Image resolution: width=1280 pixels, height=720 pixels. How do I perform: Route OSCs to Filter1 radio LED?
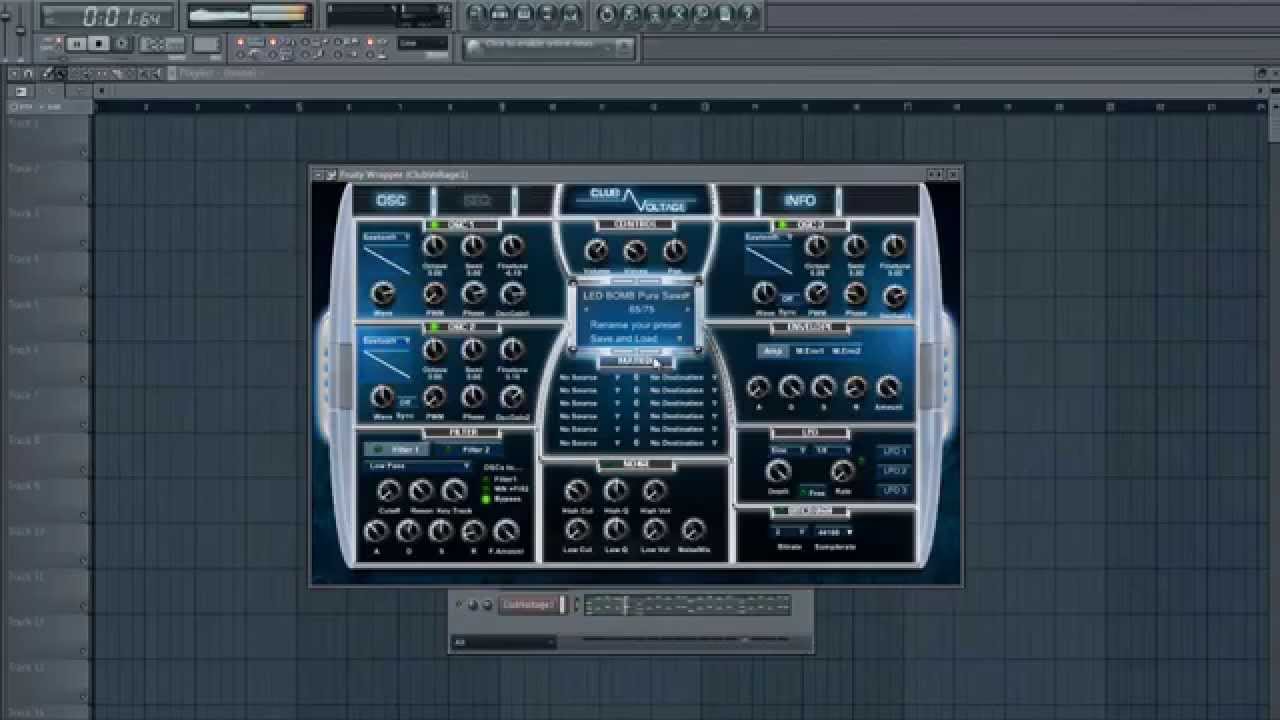point(487,479)
